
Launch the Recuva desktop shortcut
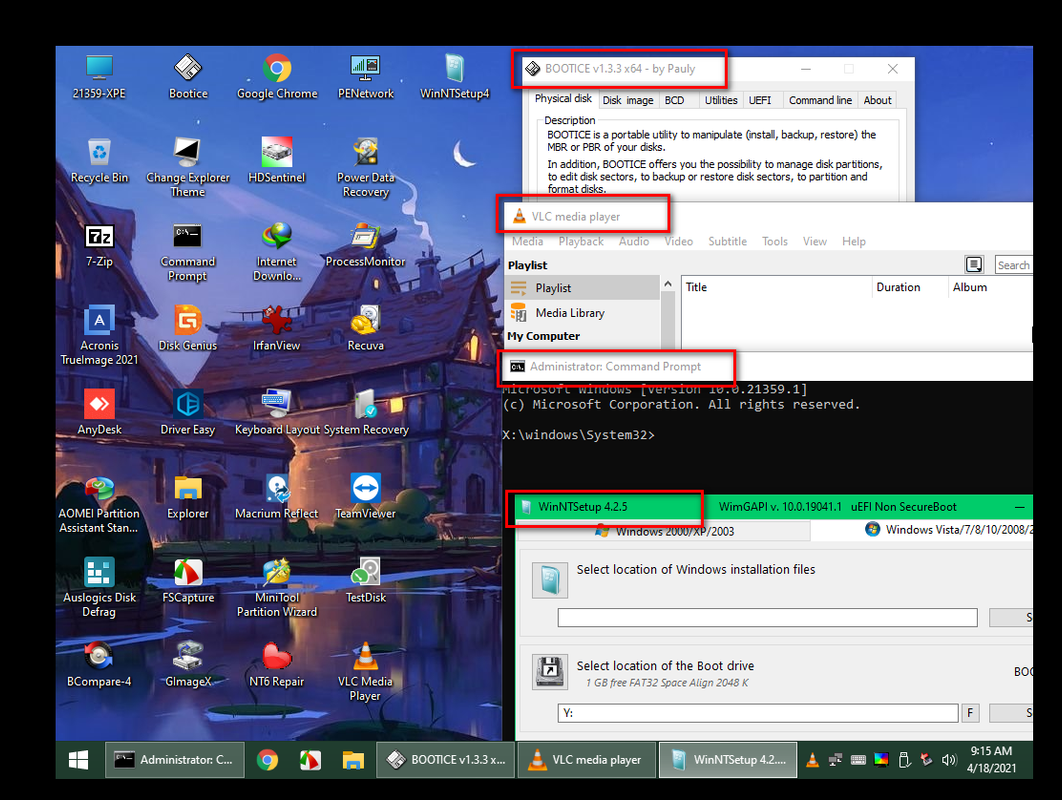click(x=366, y=329)
